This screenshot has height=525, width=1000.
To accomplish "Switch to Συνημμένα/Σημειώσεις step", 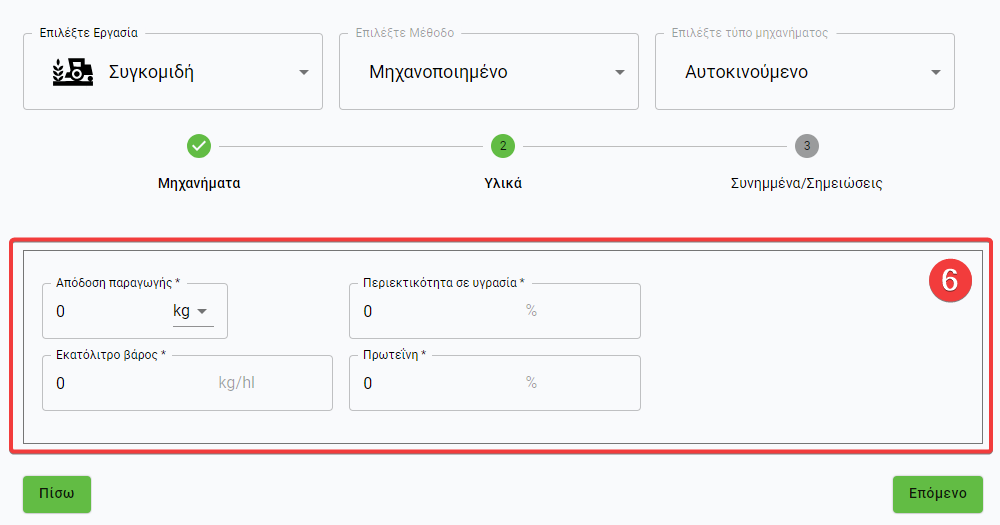I will (x=806, y=184).
